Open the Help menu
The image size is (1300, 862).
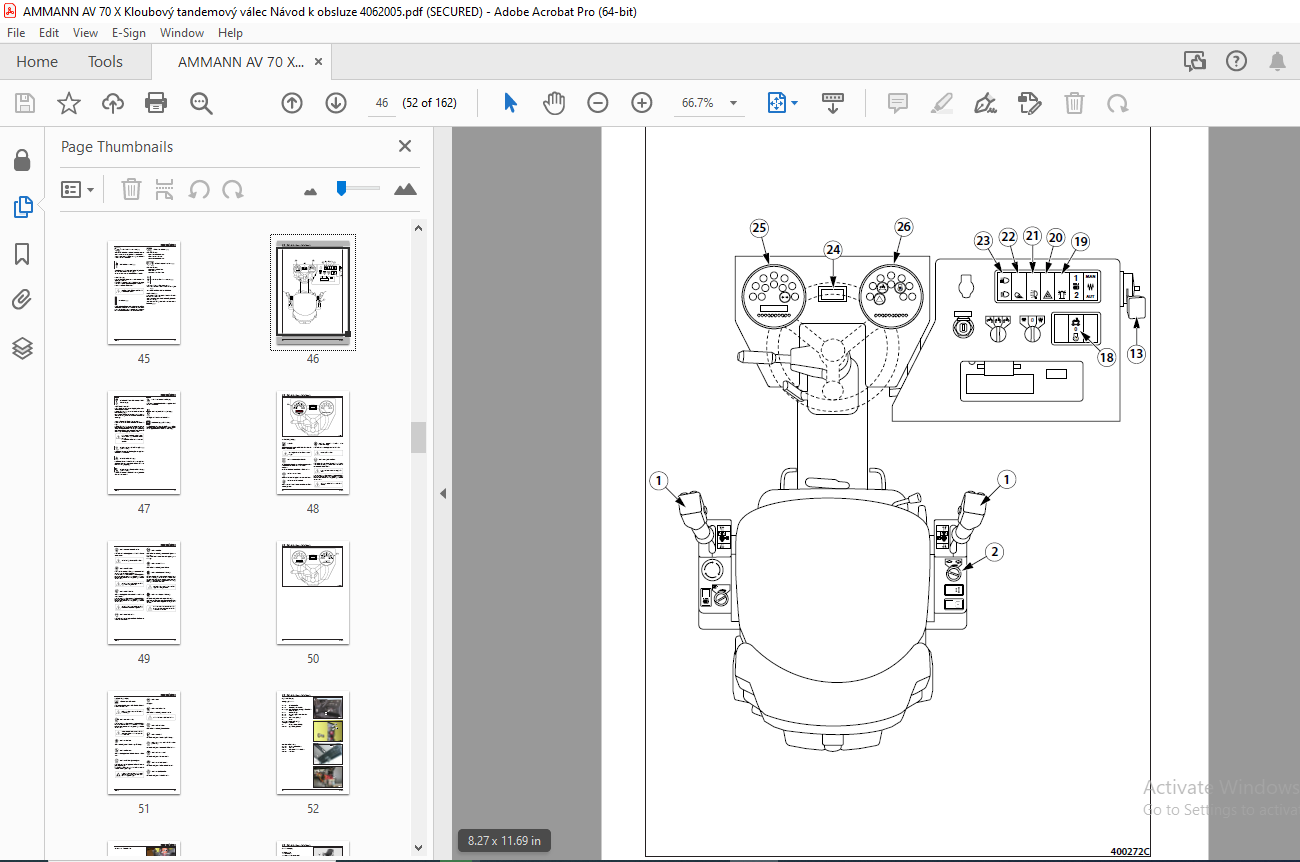click(231, 33)
